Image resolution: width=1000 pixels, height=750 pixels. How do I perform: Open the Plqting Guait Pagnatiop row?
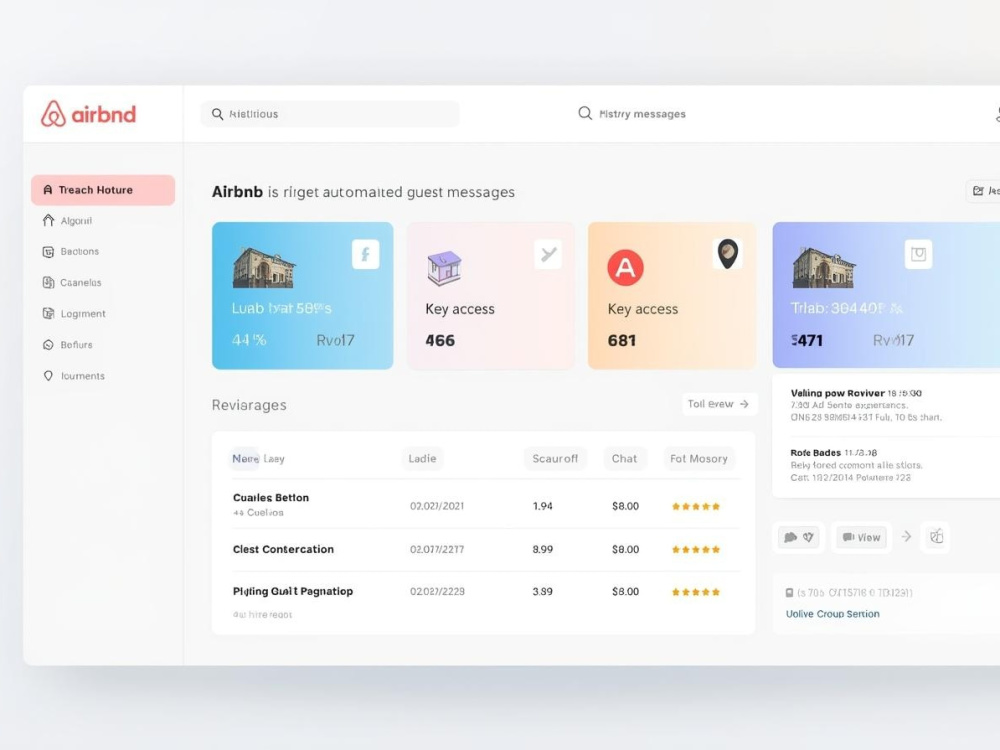pos(485,599)
